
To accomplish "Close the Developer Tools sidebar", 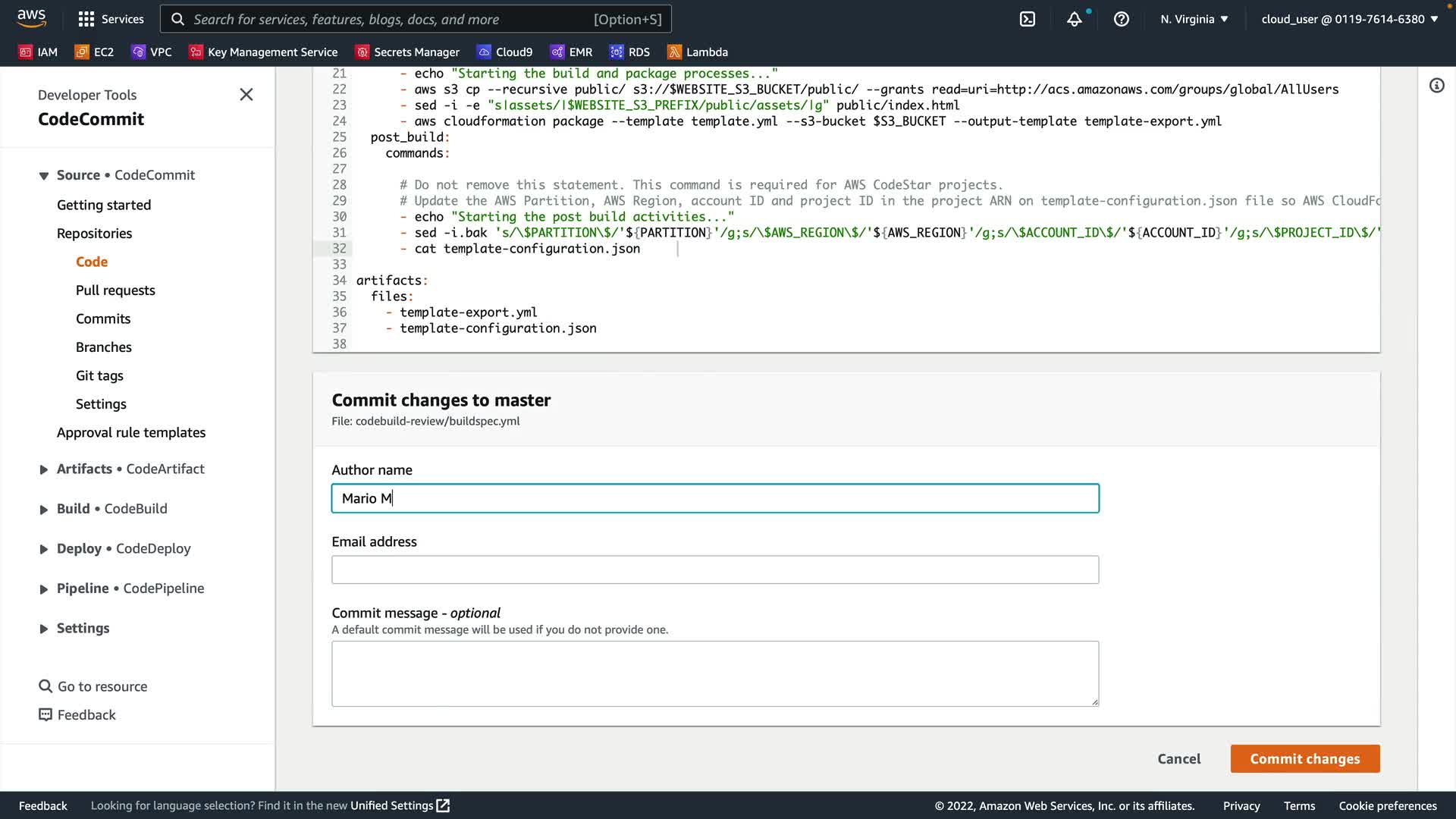I will coord(246,95).
